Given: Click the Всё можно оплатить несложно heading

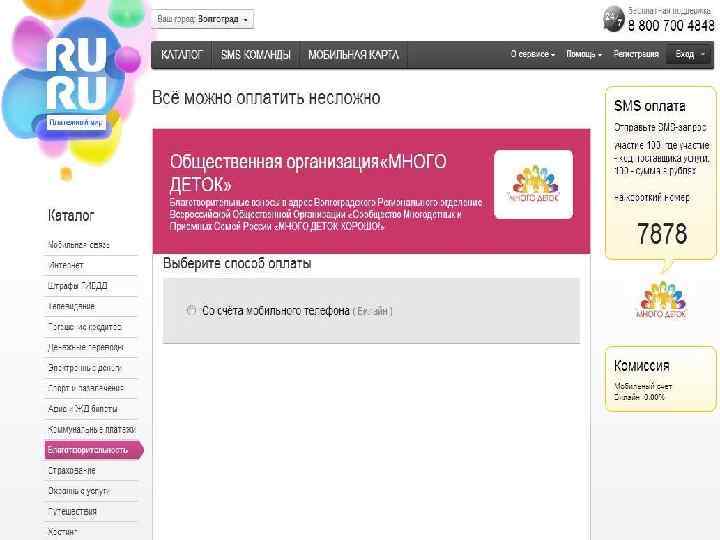Looking at the screenshot, I should [266, 98].
